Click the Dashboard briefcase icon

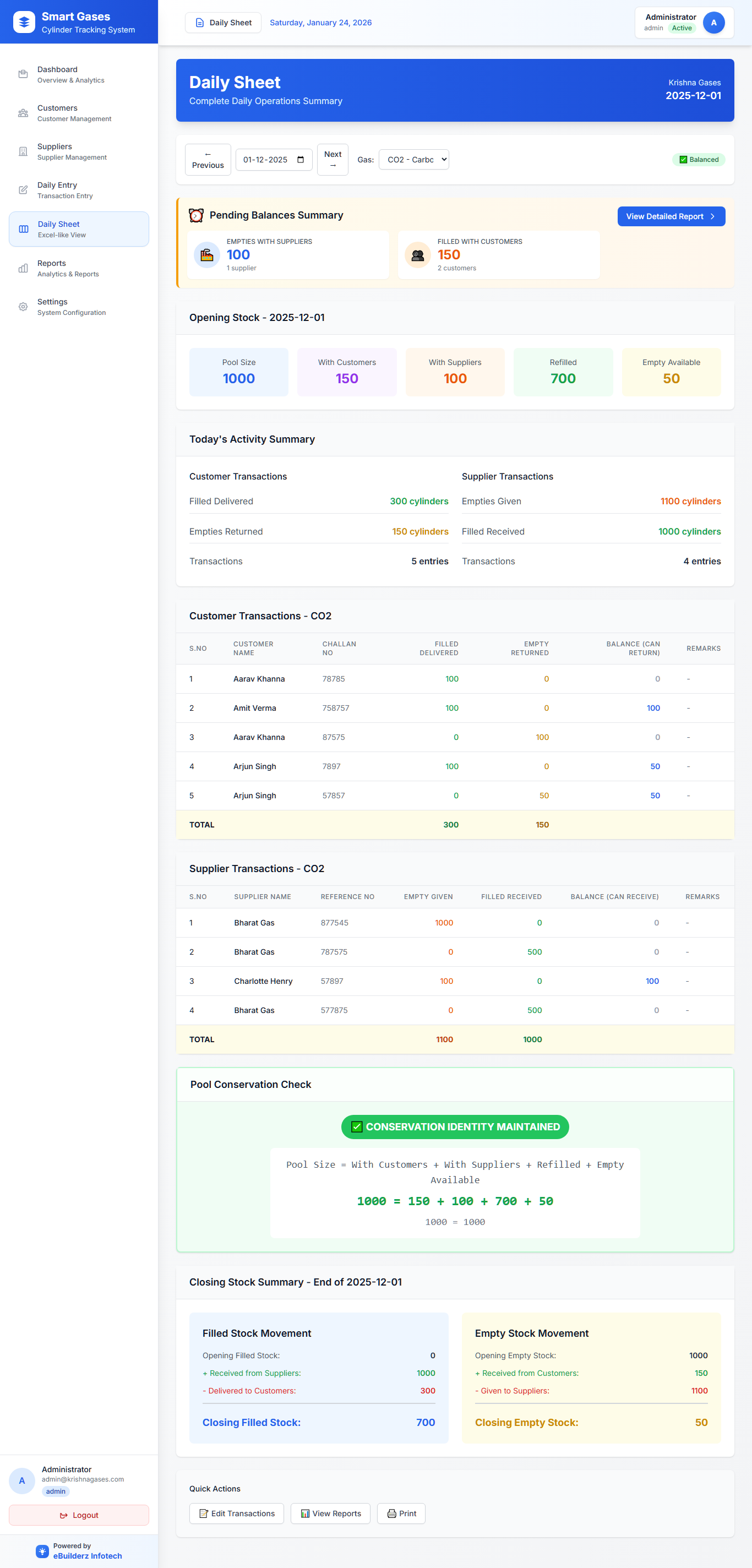[x=23, y=74]
